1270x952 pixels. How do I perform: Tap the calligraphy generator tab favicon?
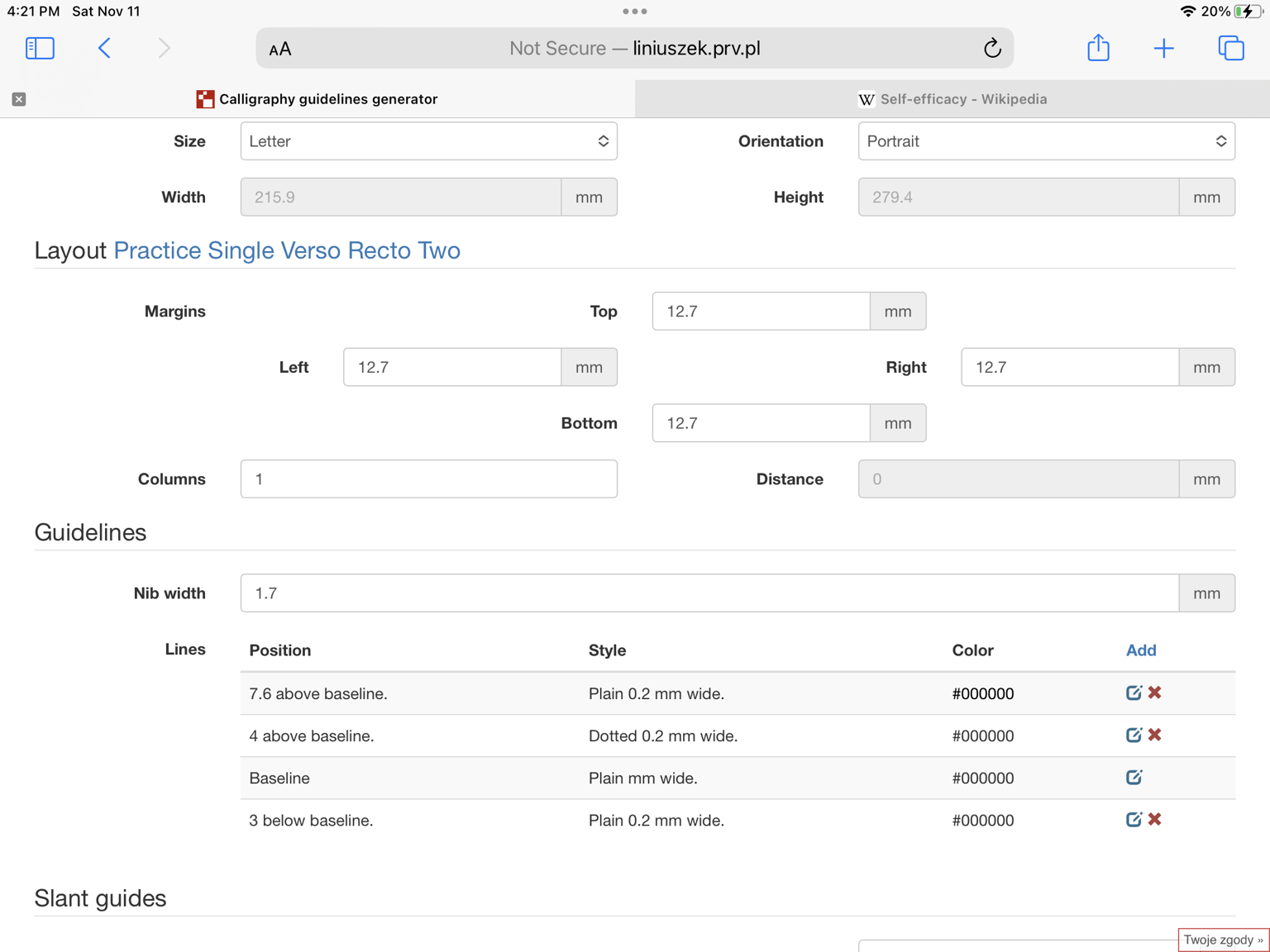point(205,99)
